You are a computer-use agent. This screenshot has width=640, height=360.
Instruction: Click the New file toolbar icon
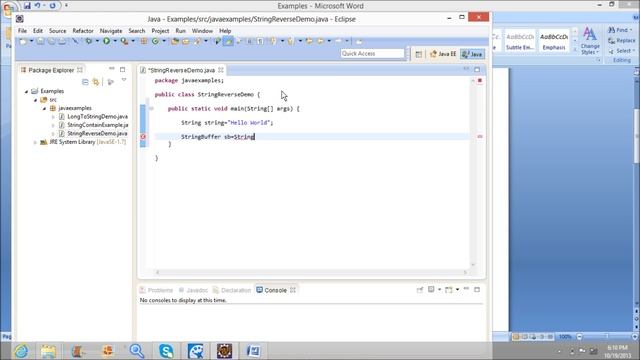tap(23, 41)
